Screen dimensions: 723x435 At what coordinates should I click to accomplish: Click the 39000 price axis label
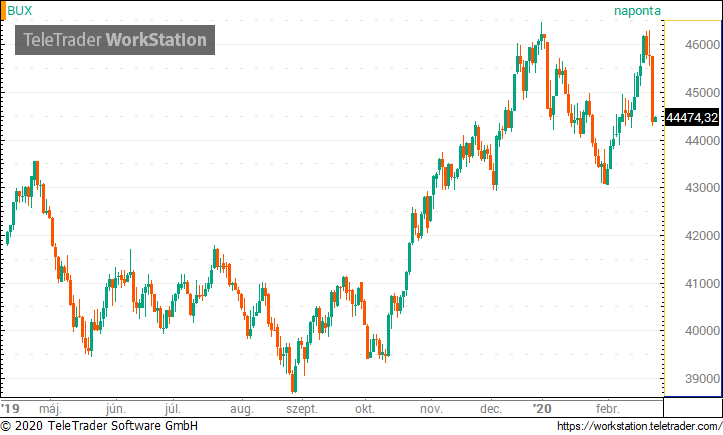702,379
